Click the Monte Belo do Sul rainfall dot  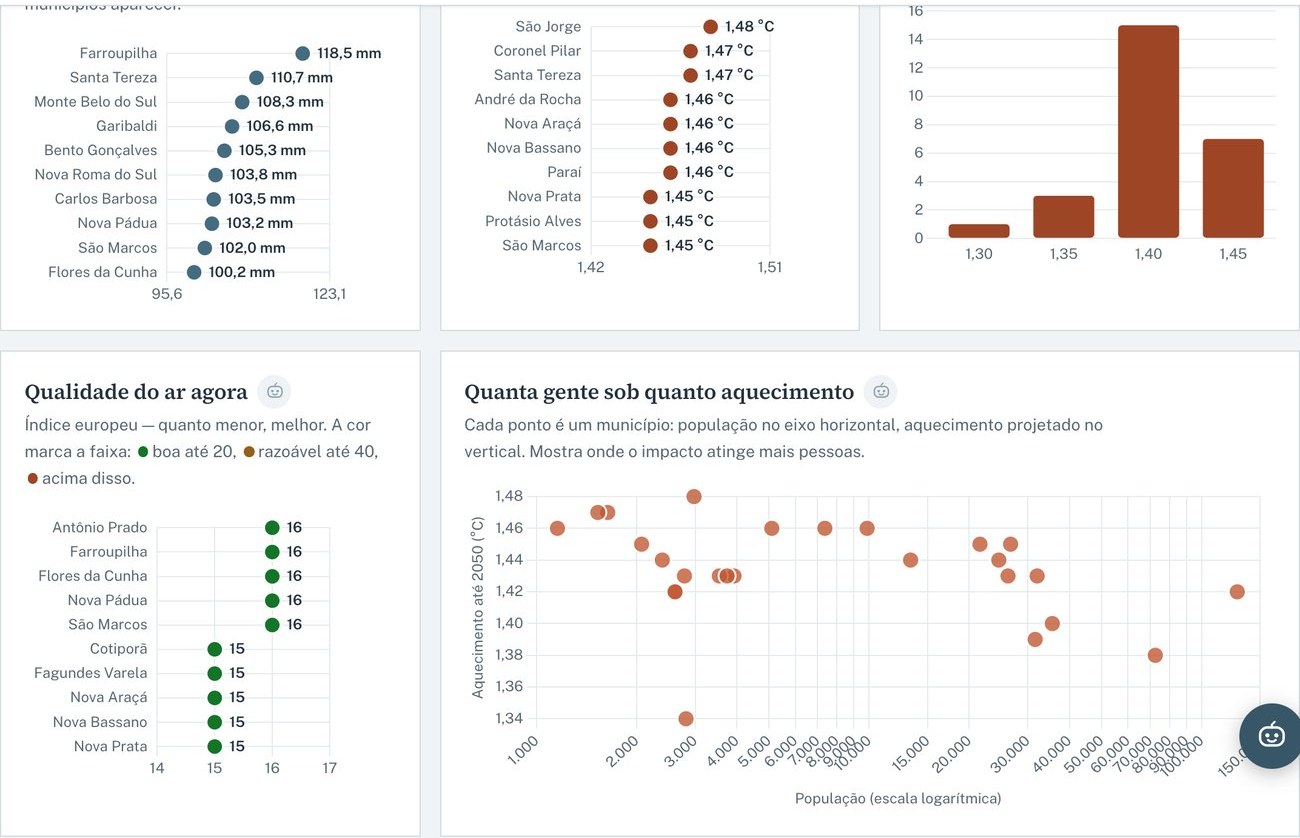(242, 102)
